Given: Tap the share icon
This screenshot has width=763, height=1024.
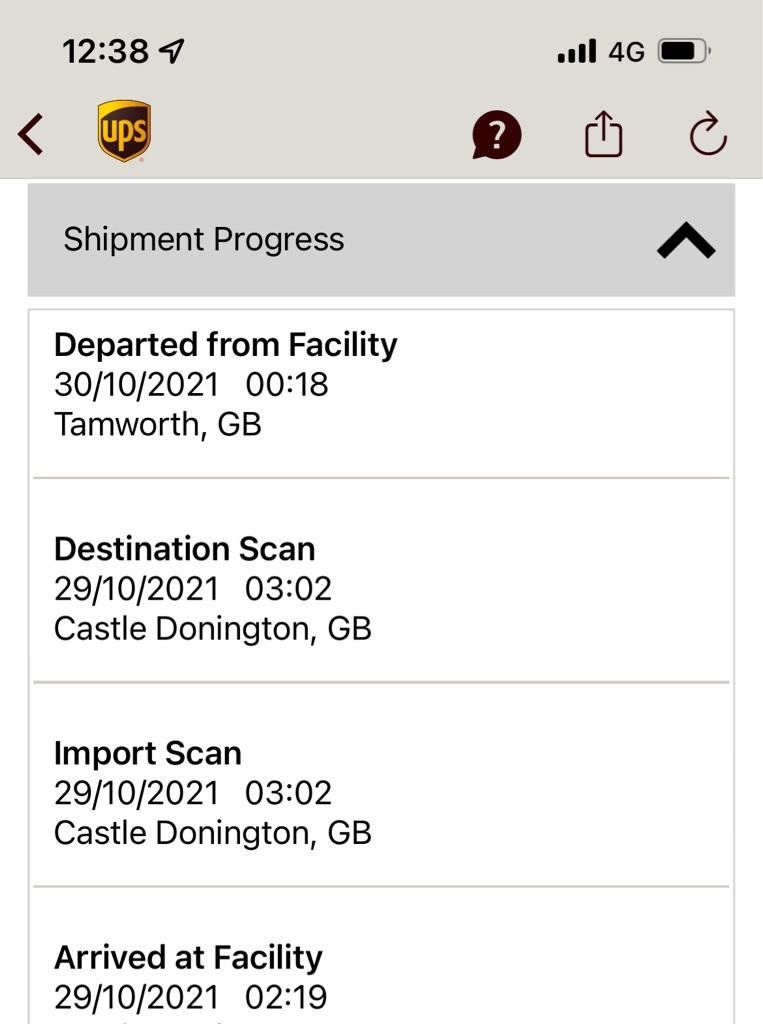Looking at the screenshot, I should [x=603, y=134].
